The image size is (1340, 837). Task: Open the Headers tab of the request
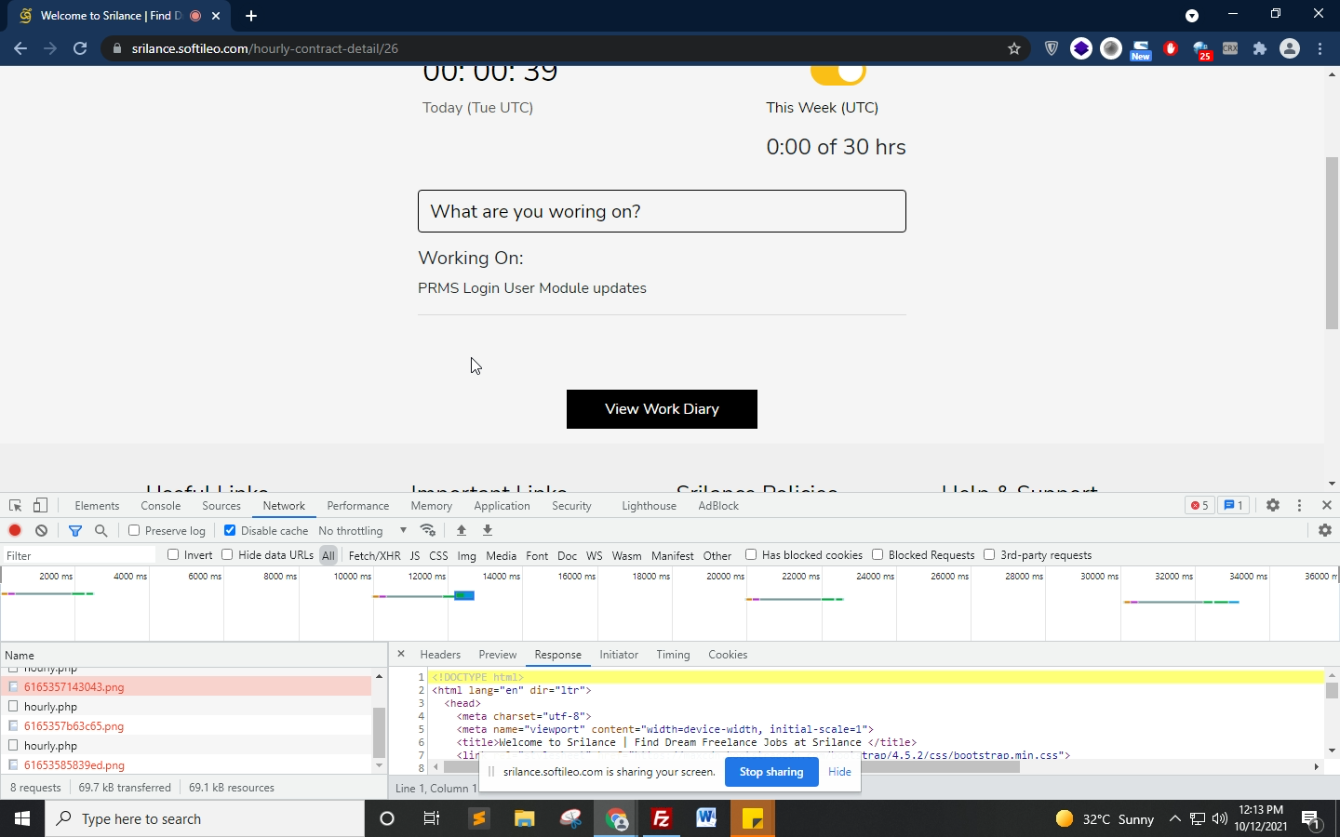440,655
